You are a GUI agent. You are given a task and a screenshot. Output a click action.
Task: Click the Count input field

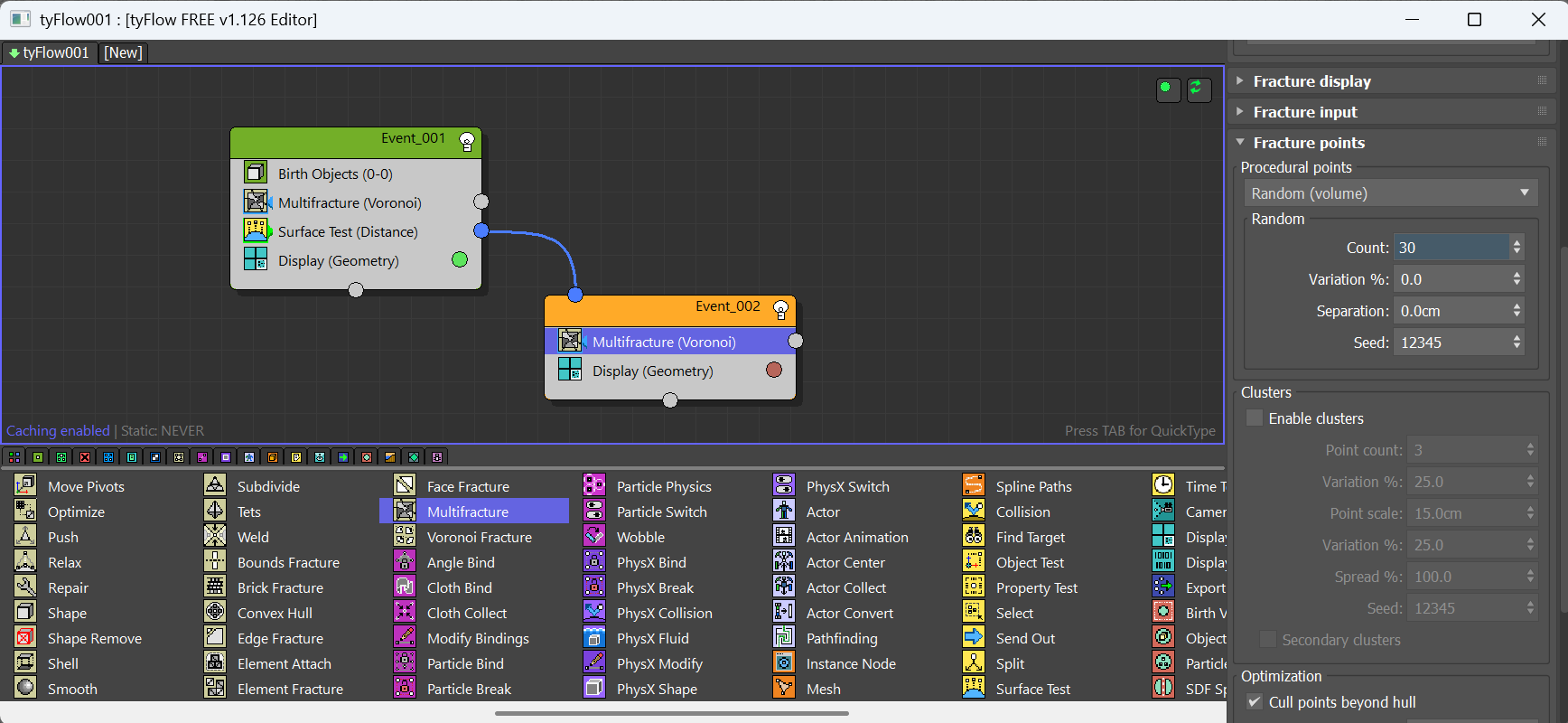pos(1451,248)
